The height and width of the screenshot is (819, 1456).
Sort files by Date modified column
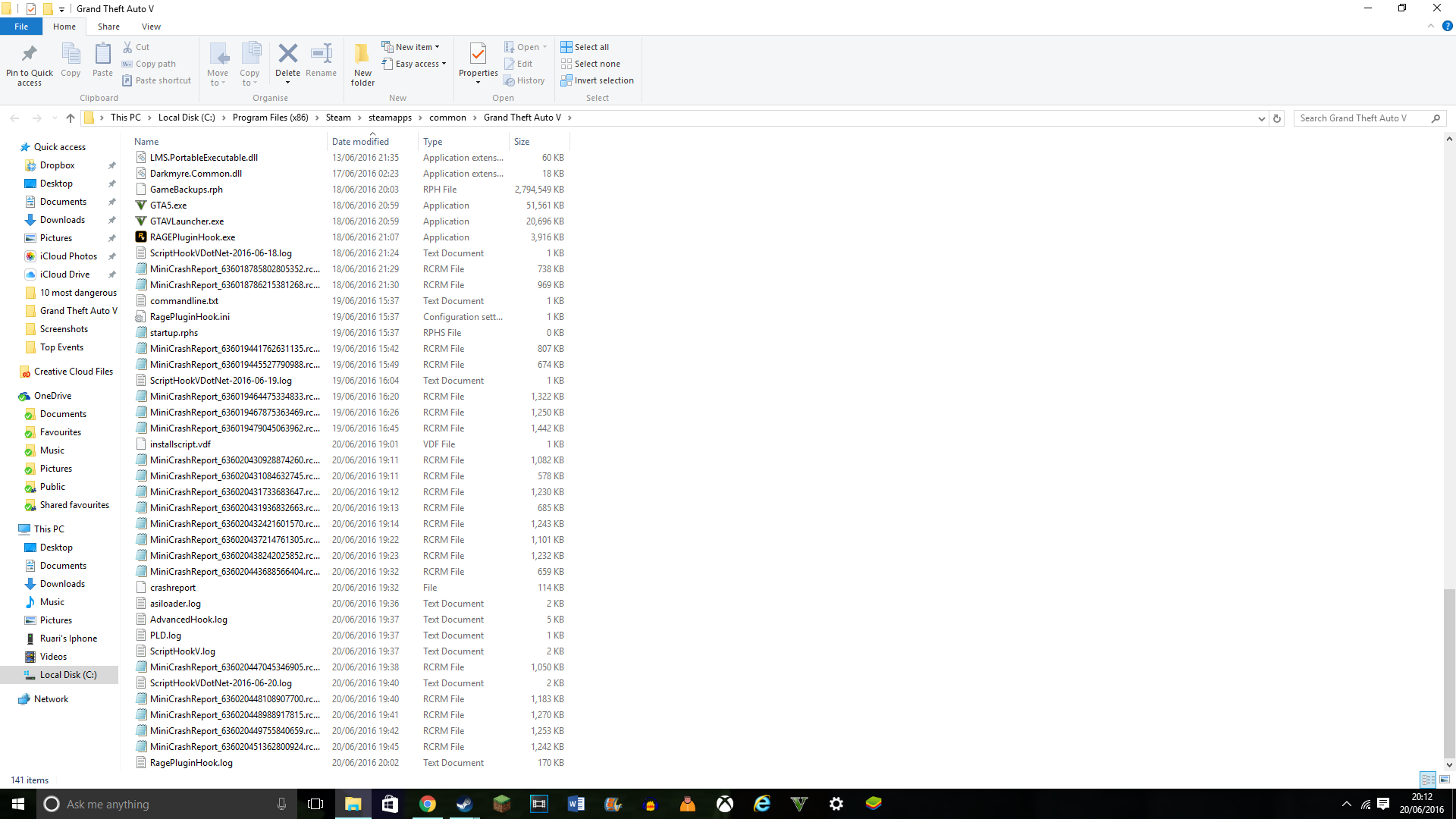pyautogui.click(x=360, y=142)
